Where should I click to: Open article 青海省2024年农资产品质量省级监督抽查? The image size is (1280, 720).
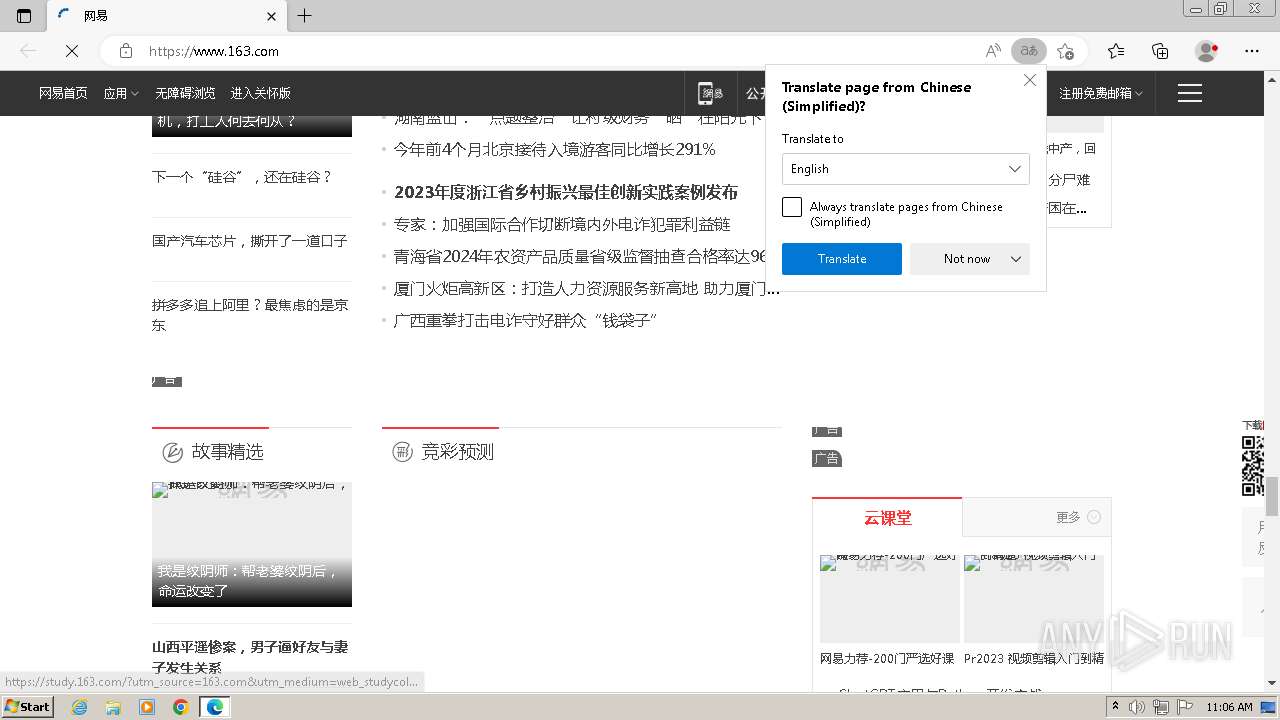[580, 257]
